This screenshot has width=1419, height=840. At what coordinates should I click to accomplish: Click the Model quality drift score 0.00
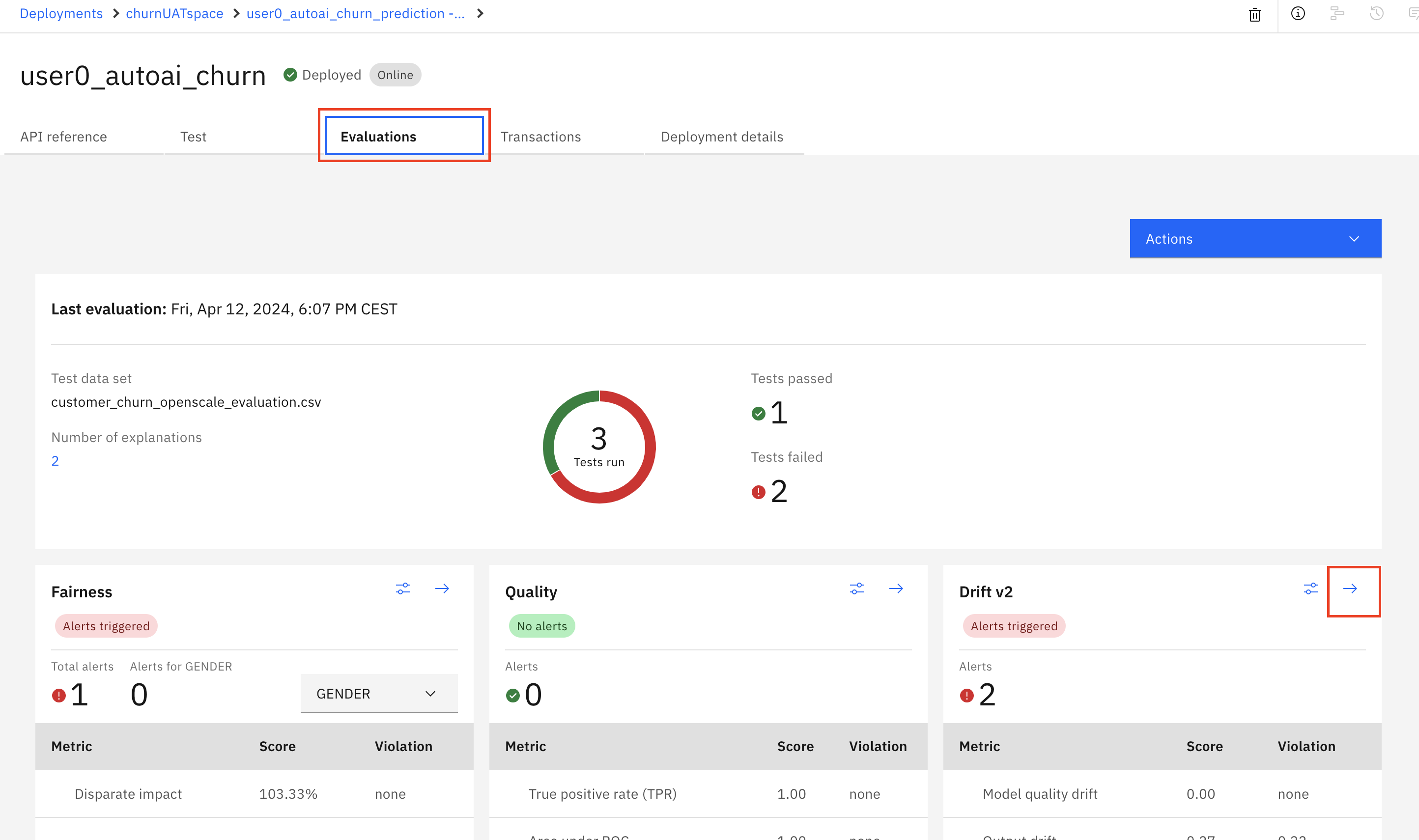click(1200, 794)
